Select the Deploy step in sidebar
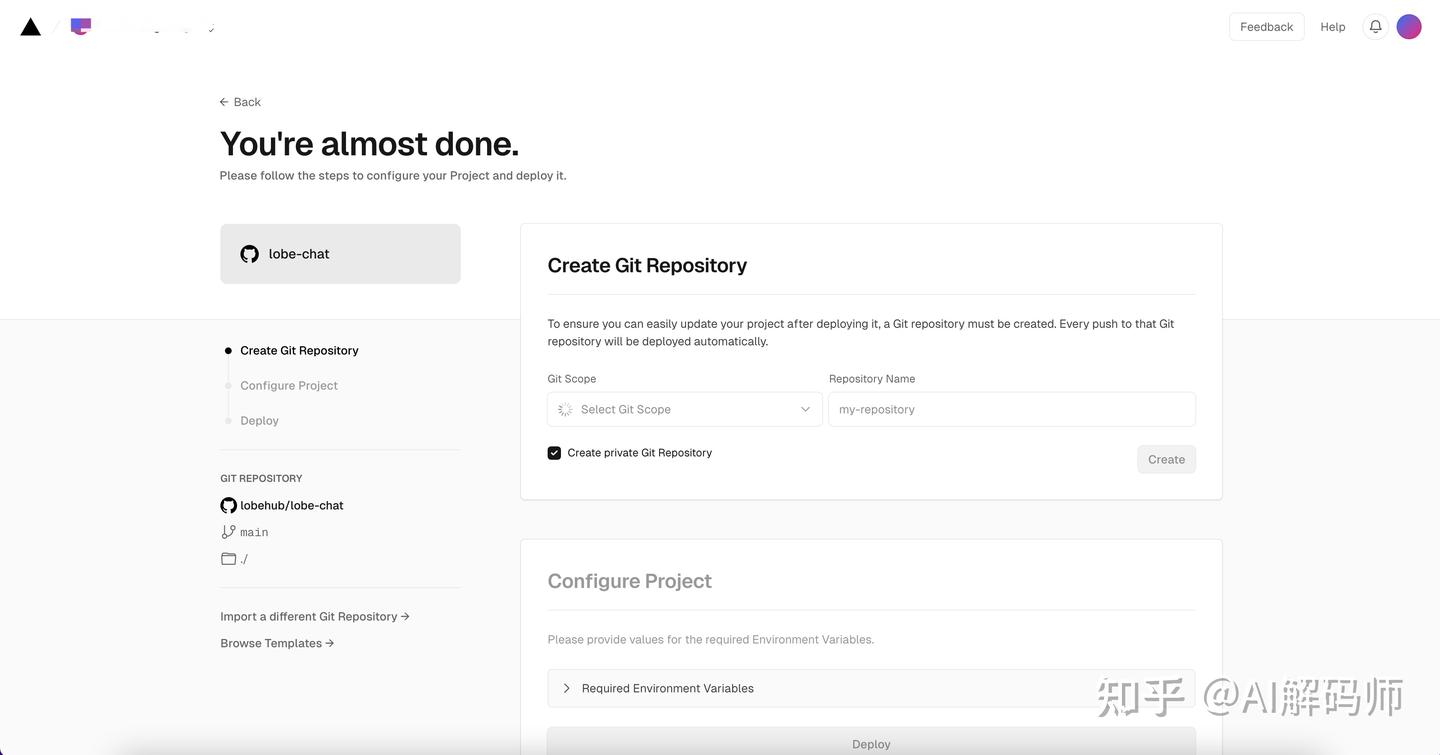Screen dimensions: 1440x755 (259, 421)
